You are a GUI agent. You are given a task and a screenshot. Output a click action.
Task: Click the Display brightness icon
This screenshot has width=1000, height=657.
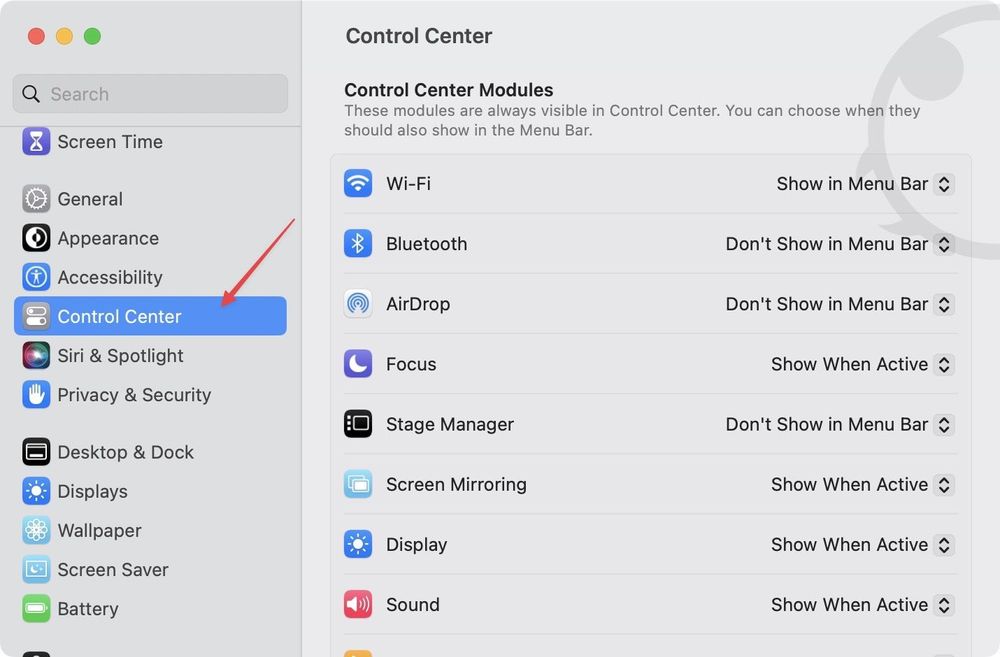(x=357, y=544)
